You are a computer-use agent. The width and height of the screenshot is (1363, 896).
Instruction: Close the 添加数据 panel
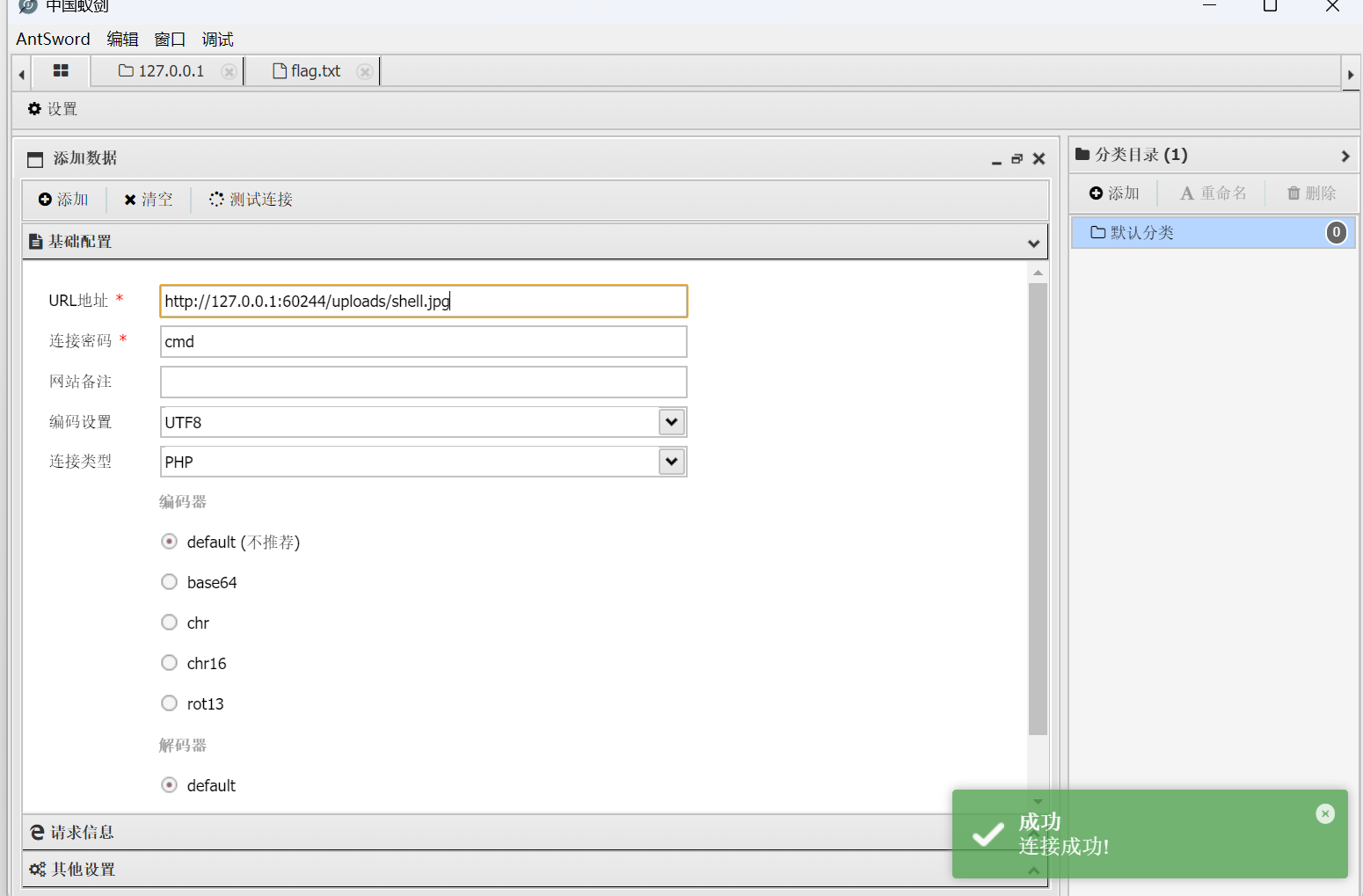1039,159
